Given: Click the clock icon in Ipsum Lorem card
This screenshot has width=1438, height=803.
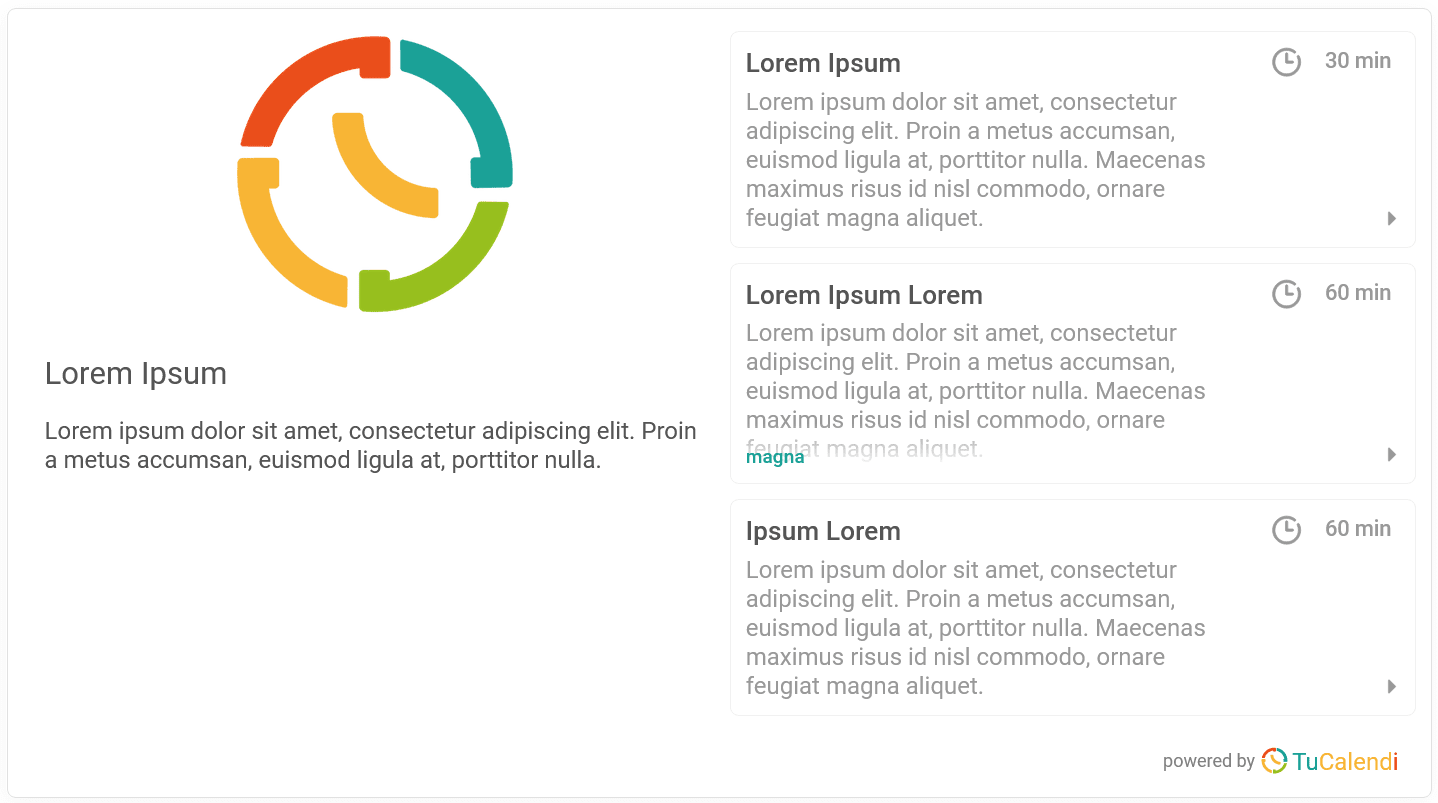Looking at the screenshot, I should point(1286,530).
